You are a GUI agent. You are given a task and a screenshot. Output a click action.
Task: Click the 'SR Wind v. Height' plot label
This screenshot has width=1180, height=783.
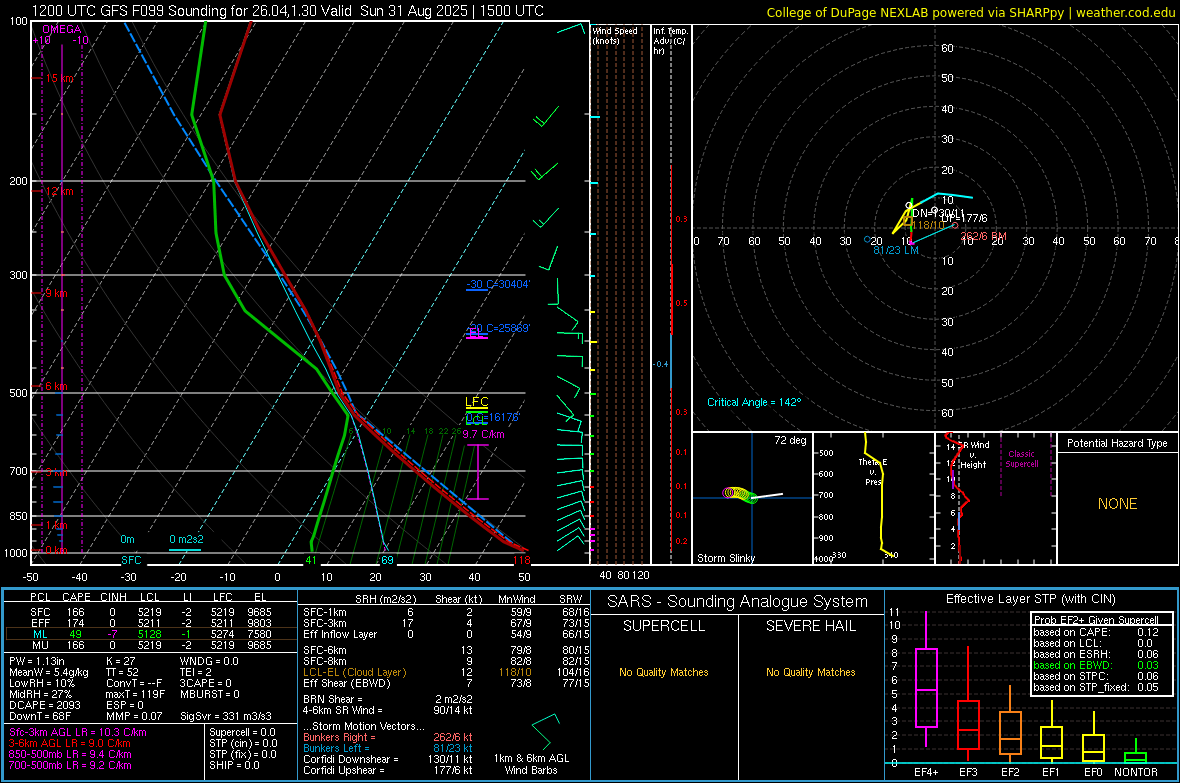[973, 455]
